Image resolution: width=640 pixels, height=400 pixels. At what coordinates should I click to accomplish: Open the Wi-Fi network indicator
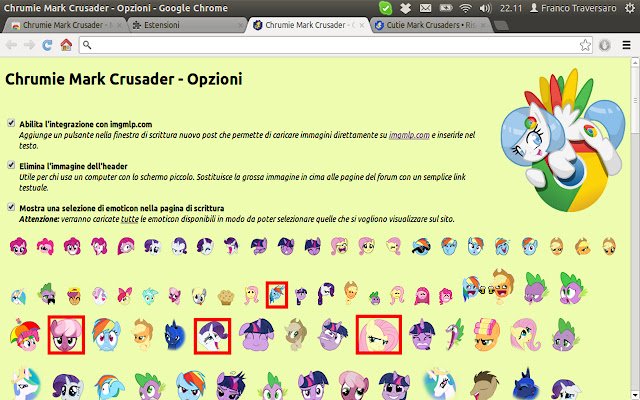465,8
